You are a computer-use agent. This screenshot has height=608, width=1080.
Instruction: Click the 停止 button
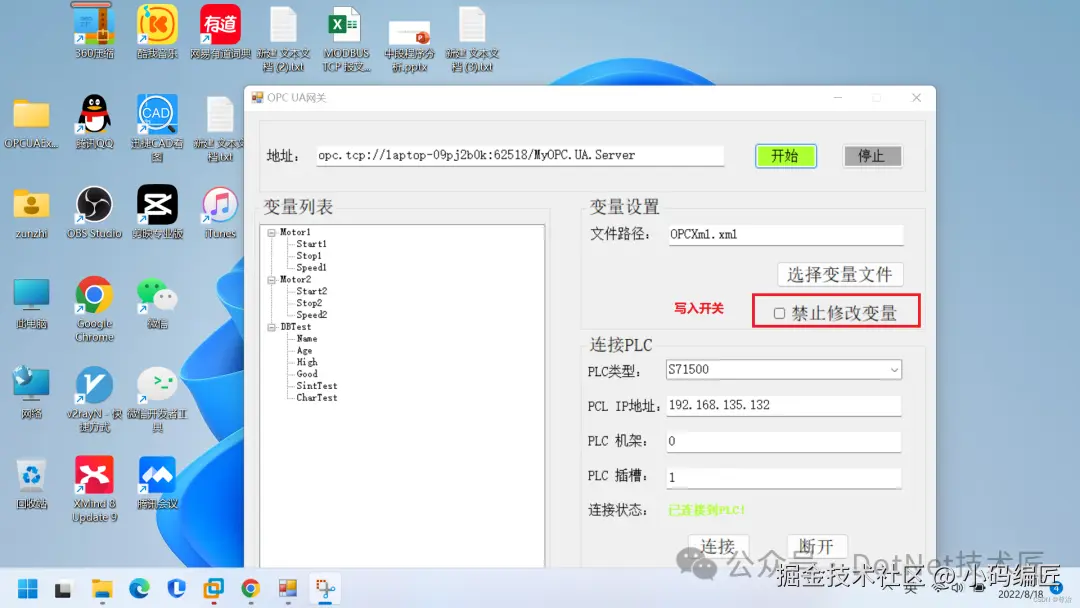coord(873,156)
